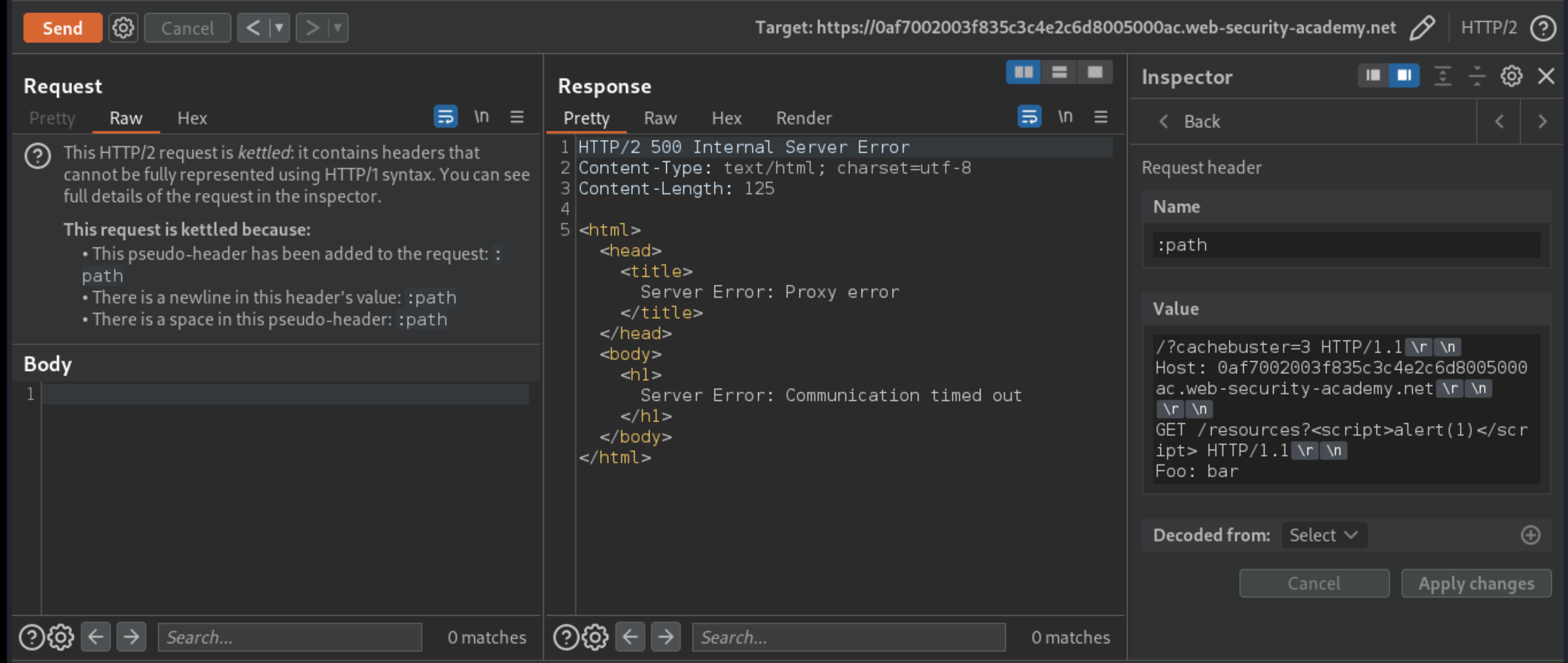
Task: Click Content-Length: 125 response header
Action: pos(676,189)
